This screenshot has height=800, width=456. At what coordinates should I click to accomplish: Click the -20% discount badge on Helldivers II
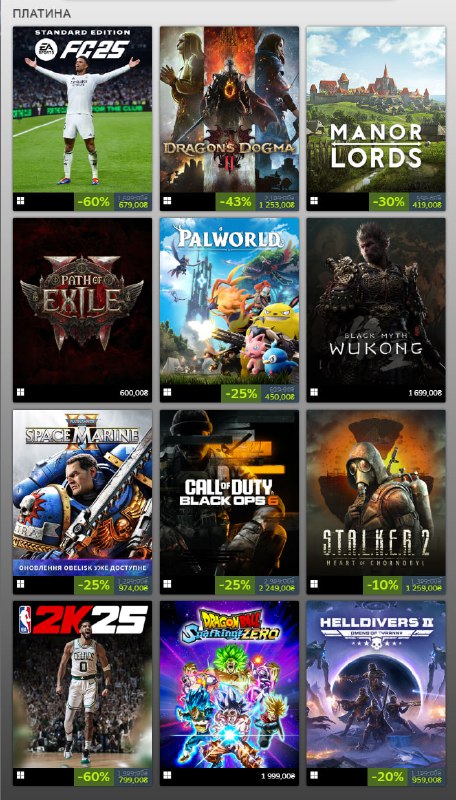pos(388,777)
